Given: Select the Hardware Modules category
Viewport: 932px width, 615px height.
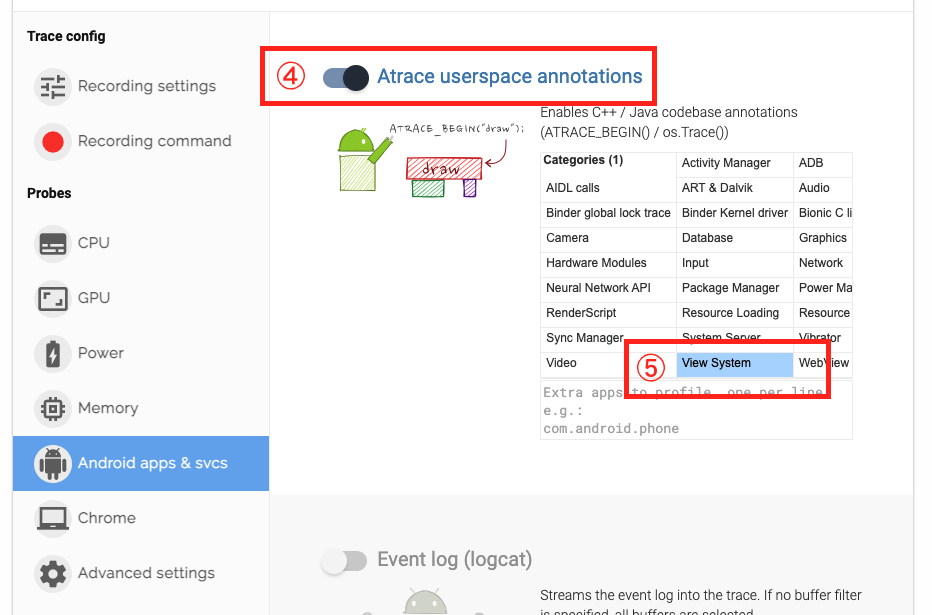Looking at the screenshot, I should tap(608, 263).
